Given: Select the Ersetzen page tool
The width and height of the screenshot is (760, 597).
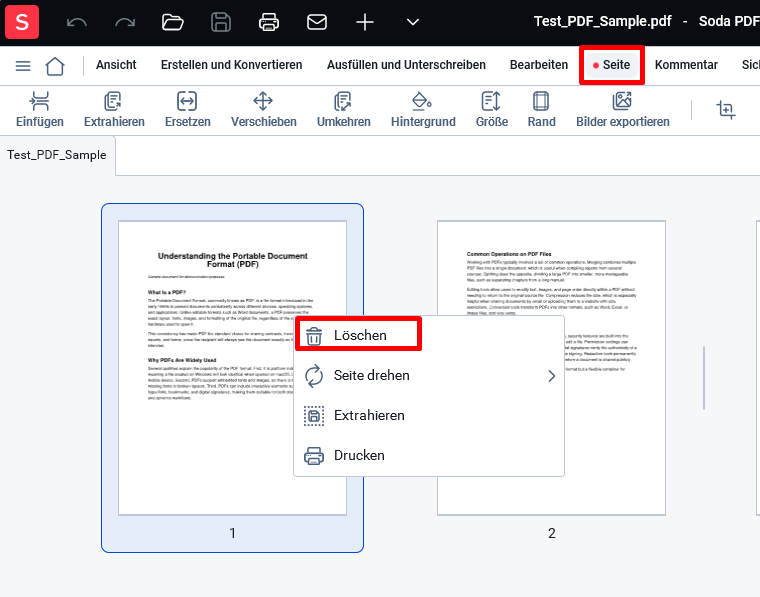Looking at the screenshot, I should pos(188,110).
